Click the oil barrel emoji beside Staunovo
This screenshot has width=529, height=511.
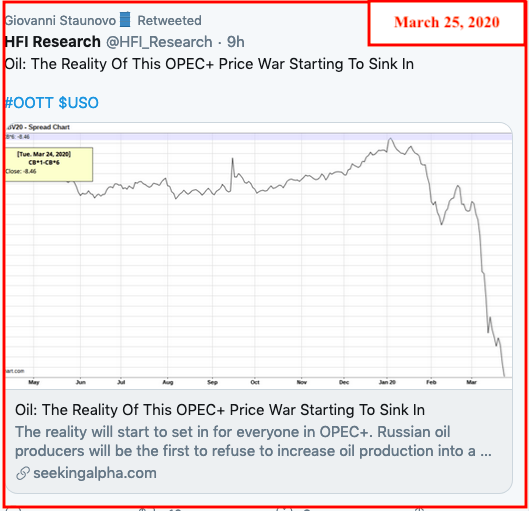125,20
